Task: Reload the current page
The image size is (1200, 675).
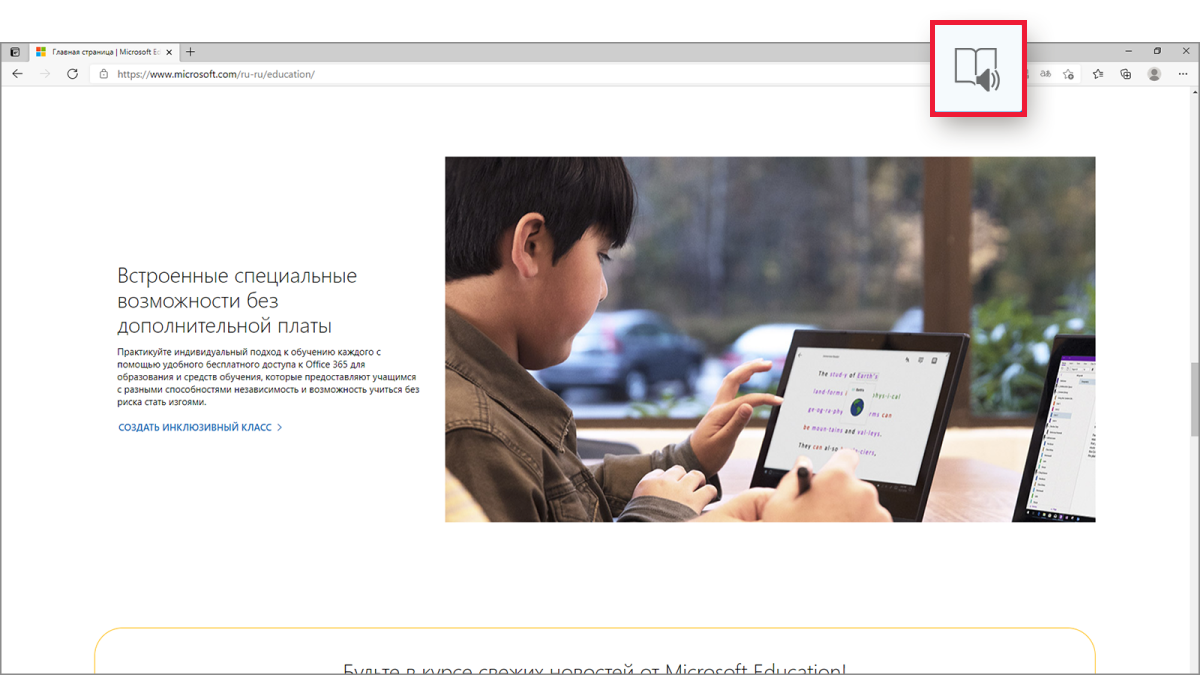Action: coord(72,74)
